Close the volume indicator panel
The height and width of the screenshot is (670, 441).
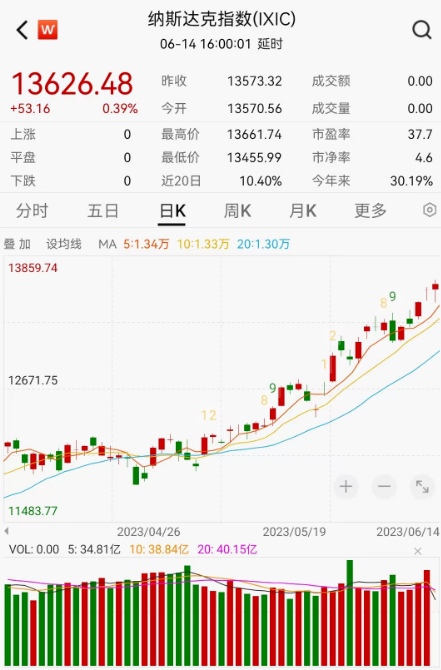[417, 551]
